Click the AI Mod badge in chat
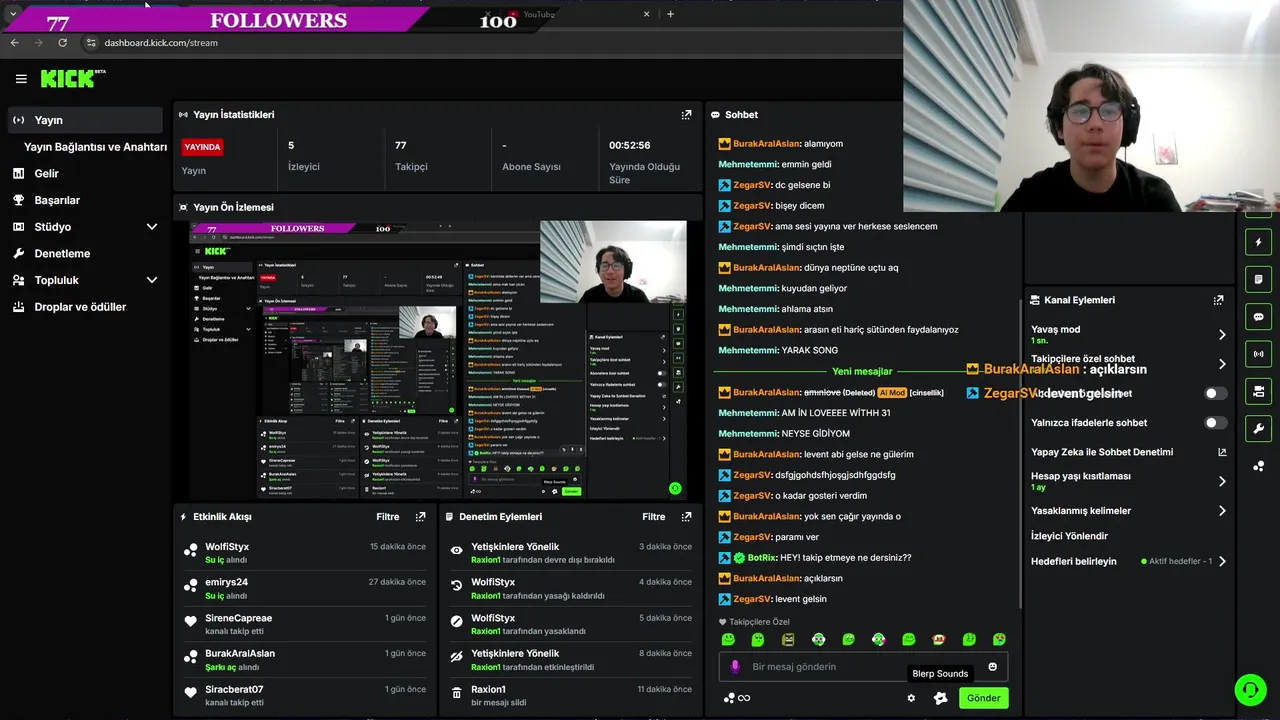 pyautogui.click(x=892, y=393)
